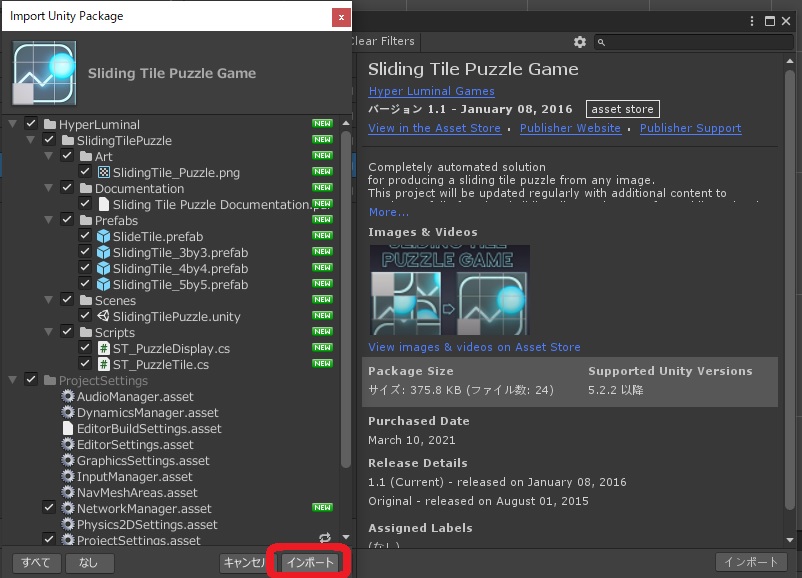Expand description with the More... link
This screenshot has width=802, height=578.
pos(389,212)
